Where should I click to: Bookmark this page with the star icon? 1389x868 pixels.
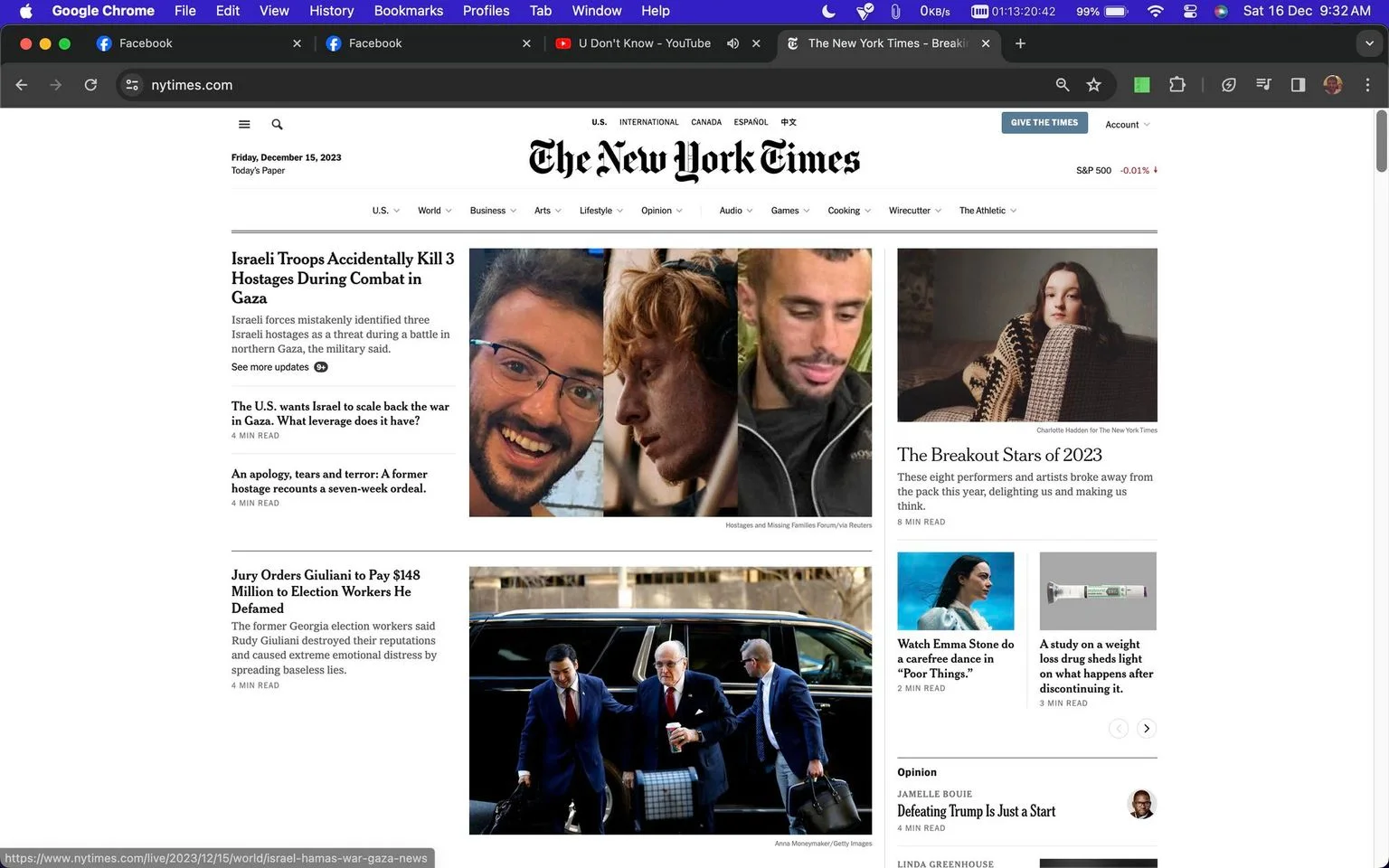point(1093,85)
